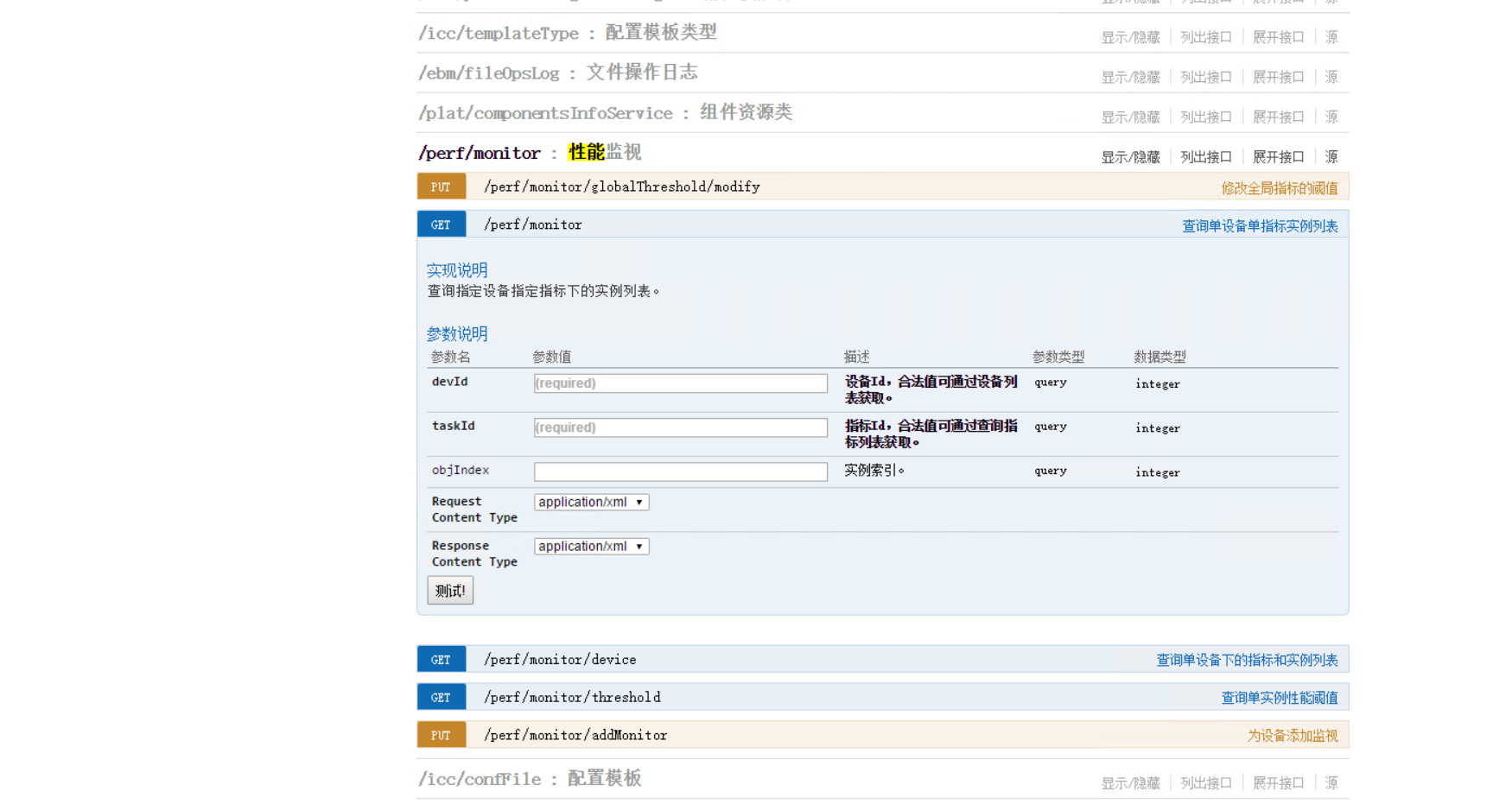Image resolution: width=1512 pixels, height=804 pixels.
Task: Focus the devId required input field
Action: pos(681,383)
